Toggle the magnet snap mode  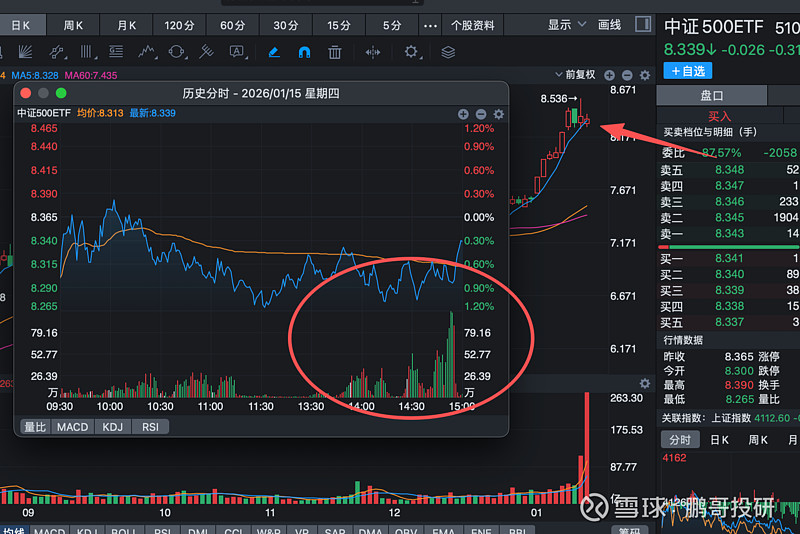304,52
